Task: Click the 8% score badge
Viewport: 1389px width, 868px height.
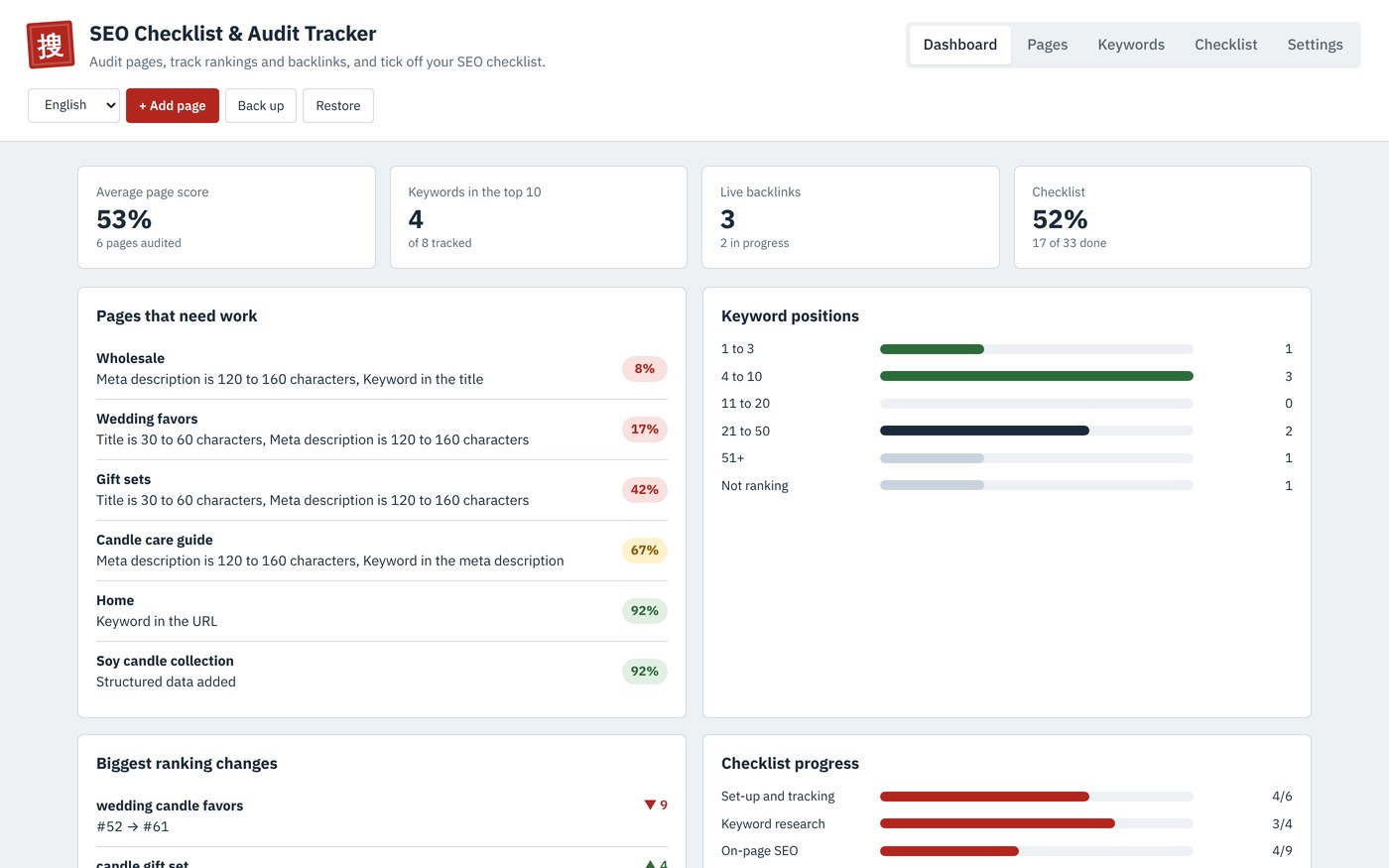Action: 645,369
